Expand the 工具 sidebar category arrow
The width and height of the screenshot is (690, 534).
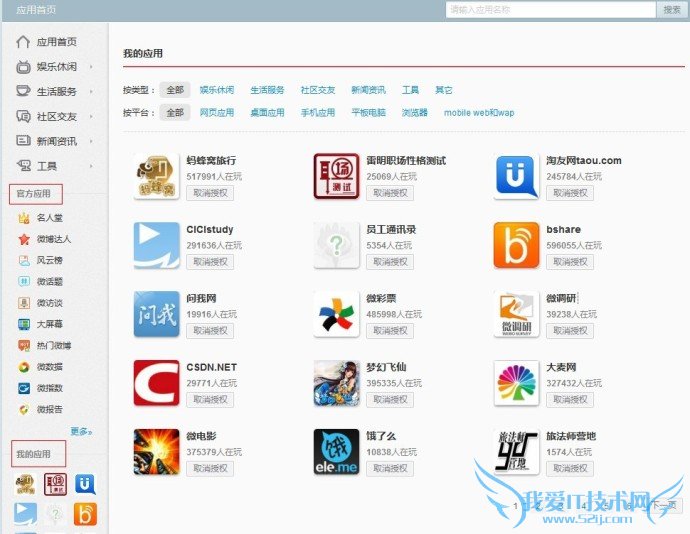click(92, 166)
